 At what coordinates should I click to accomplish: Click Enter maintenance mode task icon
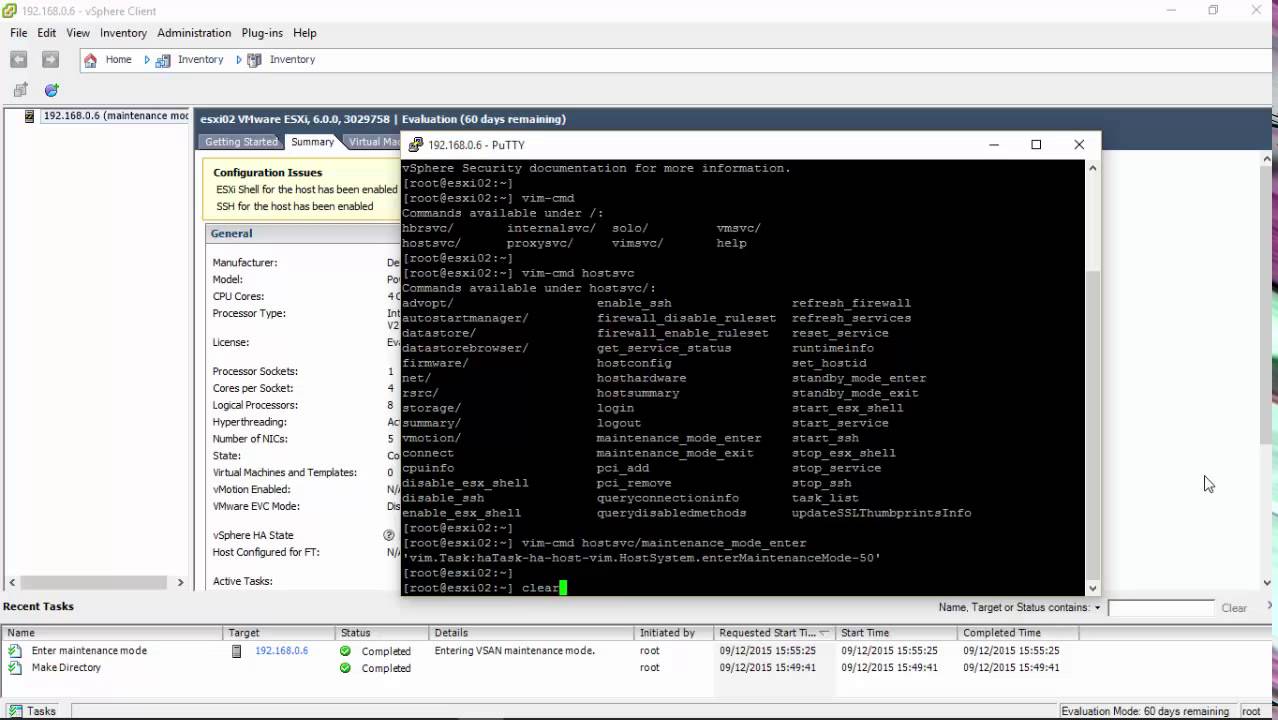click(x=15, y=651)
